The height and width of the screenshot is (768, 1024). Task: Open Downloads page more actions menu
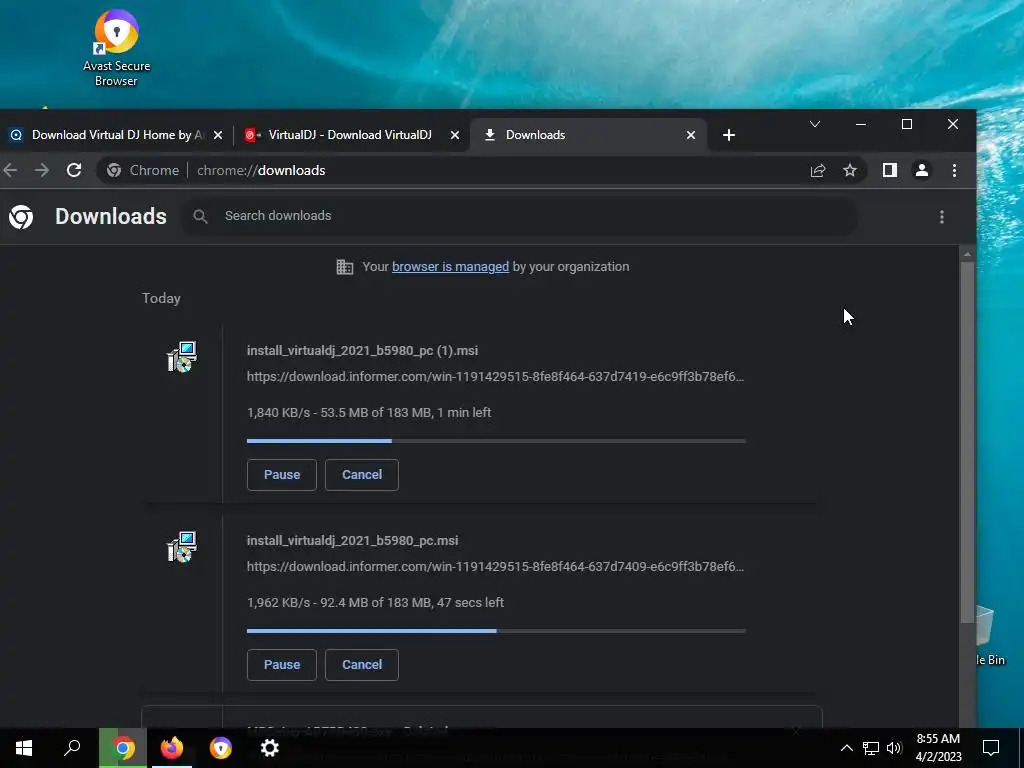click(942, 217)
